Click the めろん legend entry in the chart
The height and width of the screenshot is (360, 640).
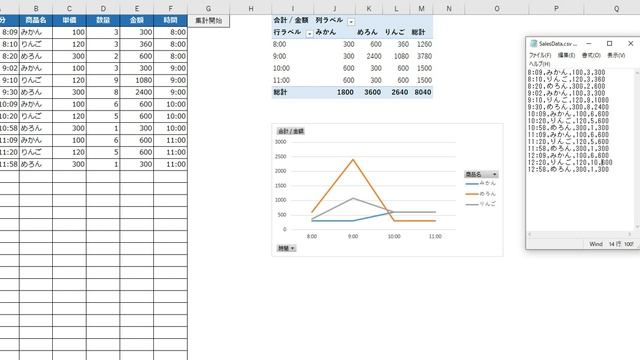(x=481, y=193)
